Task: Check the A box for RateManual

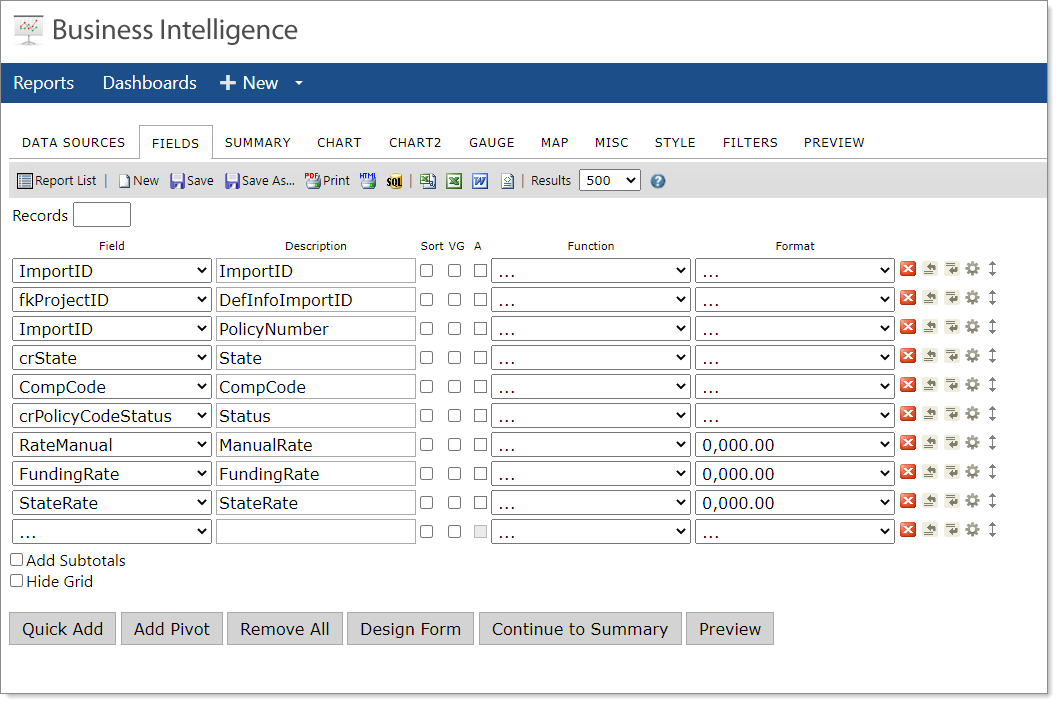Action: (480, 445)
